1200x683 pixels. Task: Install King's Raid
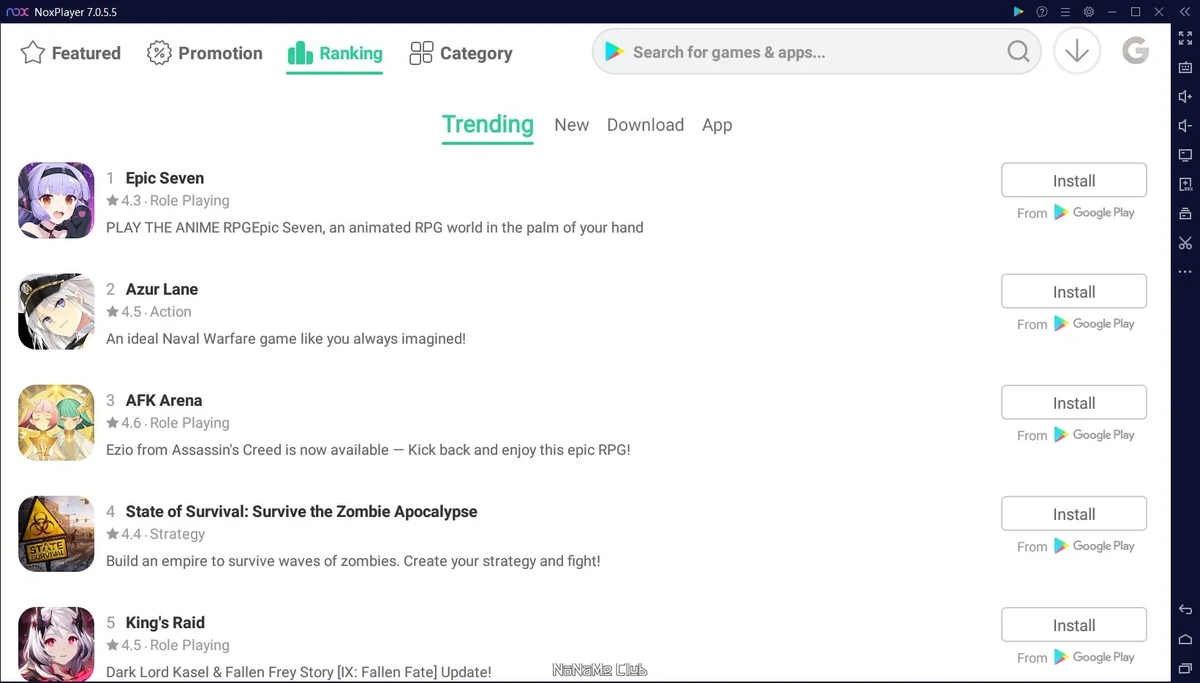(1074, 625)
